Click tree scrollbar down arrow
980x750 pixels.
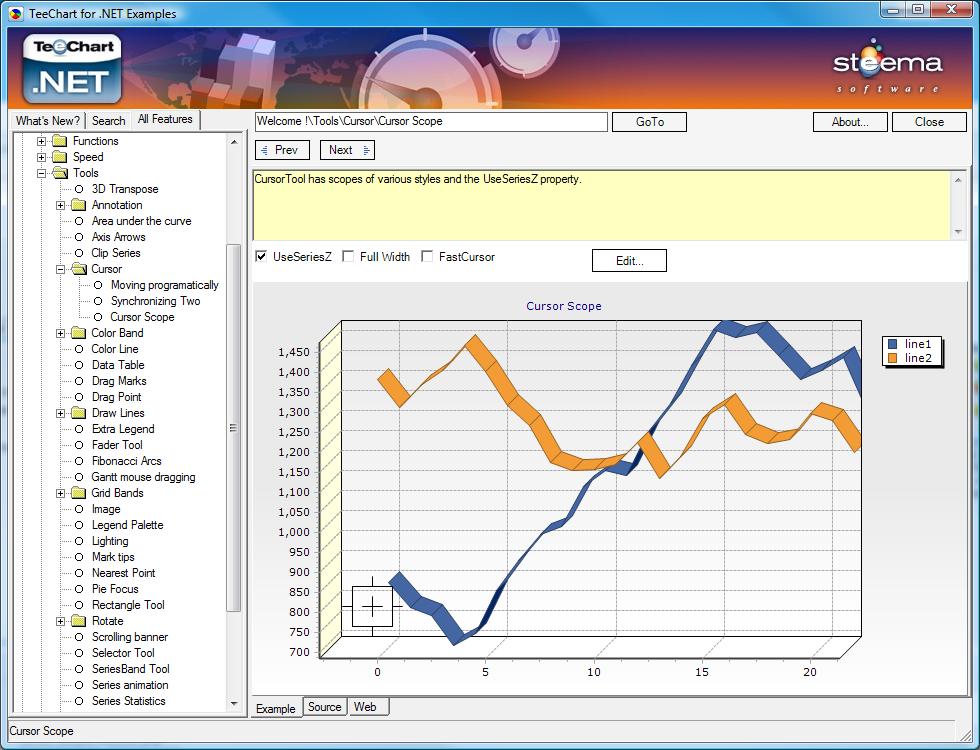(x=234, y=704)
